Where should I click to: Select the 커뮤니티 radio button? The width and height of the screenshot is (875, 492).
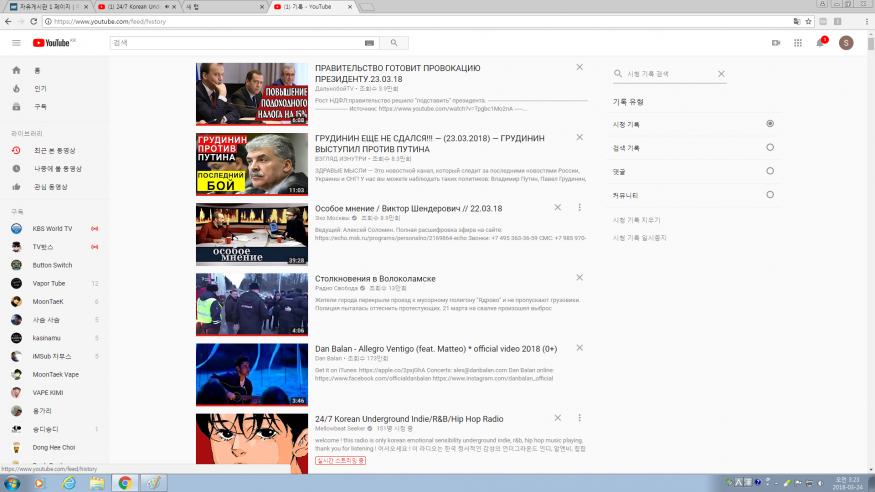pos(769,195)
